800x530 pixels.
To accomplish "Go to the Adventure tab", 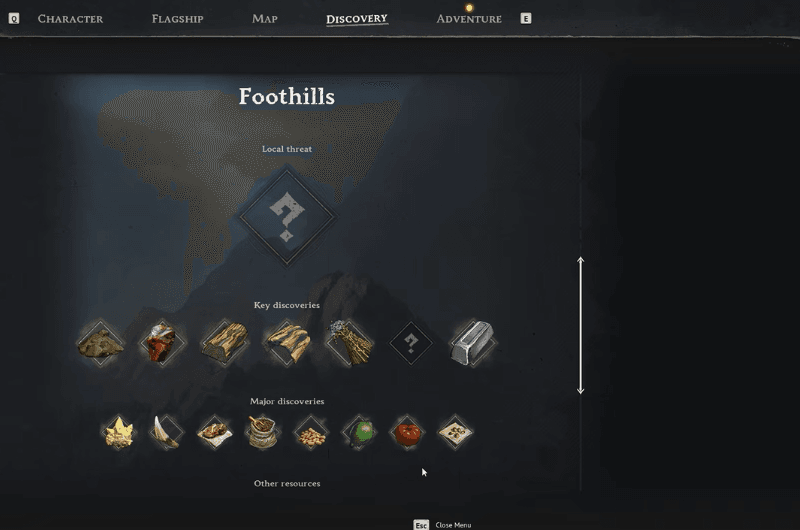I will point(469,19).
